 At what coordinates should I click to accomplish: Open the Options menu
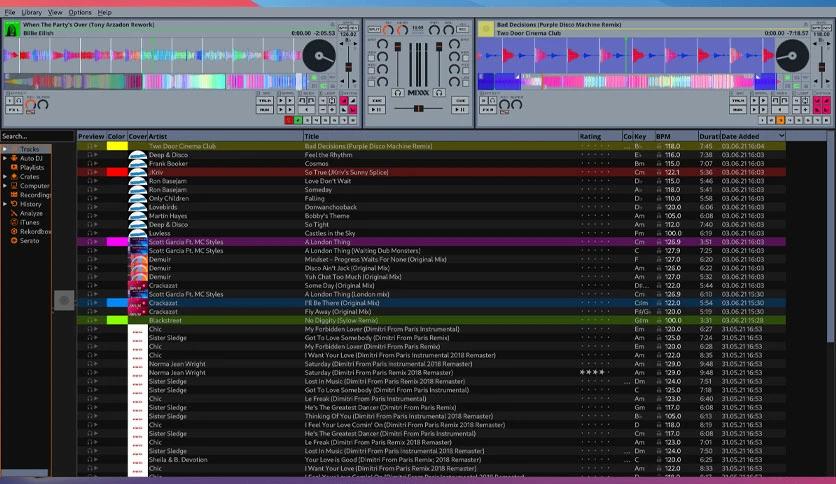tap(79, 12)
